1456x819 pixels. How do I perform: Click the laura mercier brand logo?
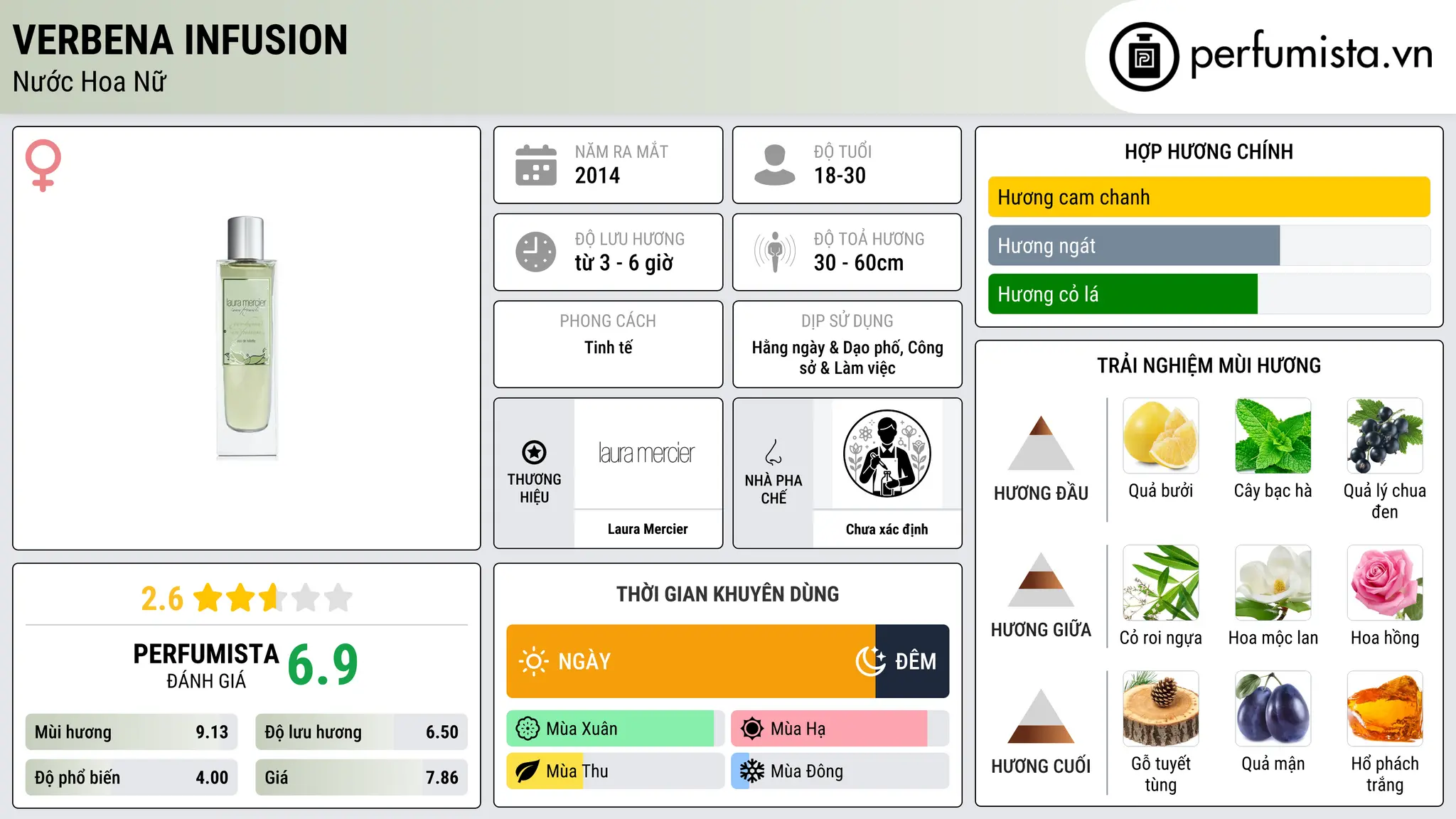[646, 454]
